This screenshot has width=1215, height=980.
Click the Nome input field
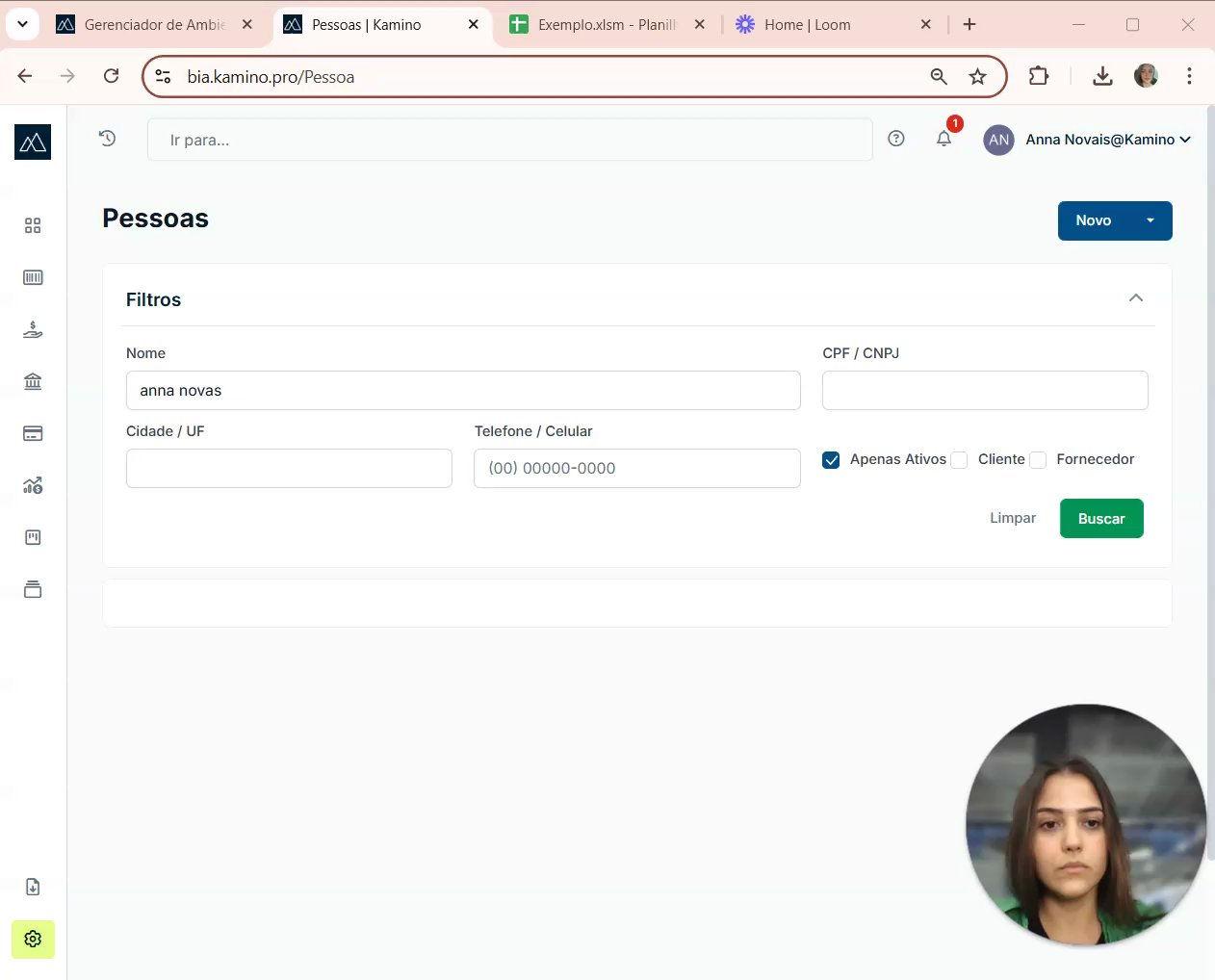(x=463, y=391)
